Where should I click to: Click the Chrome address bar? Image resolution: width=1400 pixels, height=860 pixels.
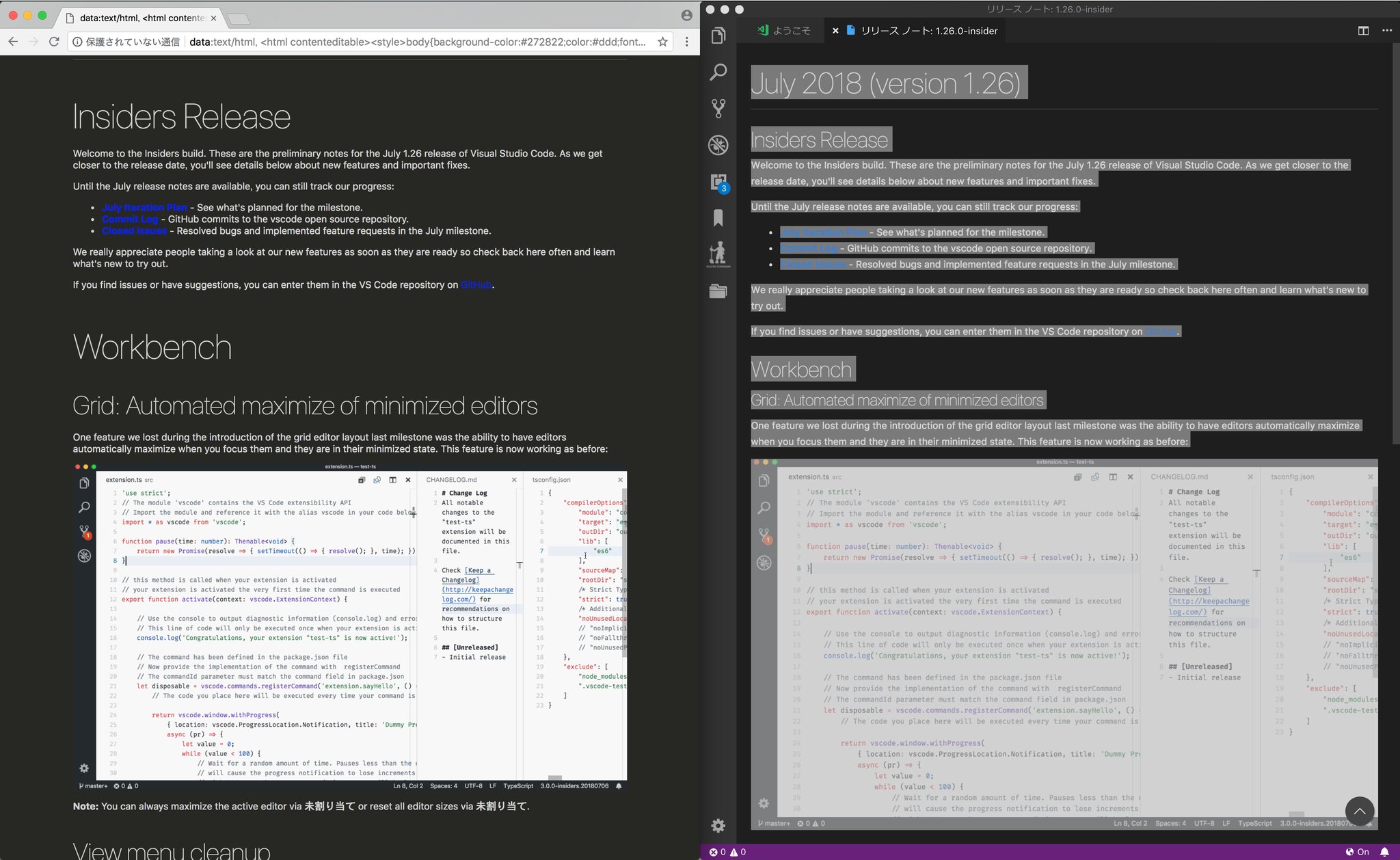coord(410,42)
